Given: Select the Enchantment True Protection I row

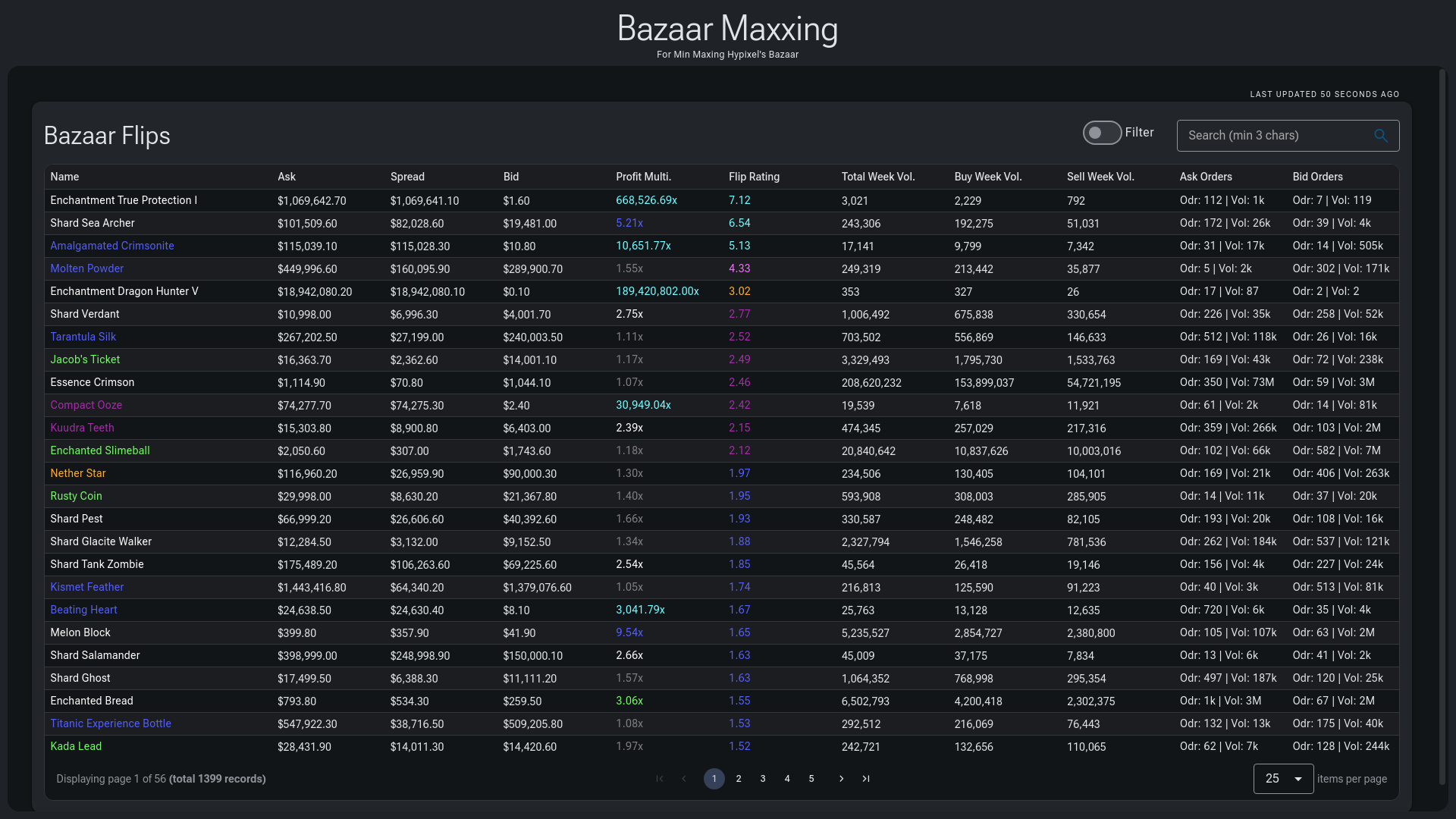Looking at the screenshot, I should point(721,200).
